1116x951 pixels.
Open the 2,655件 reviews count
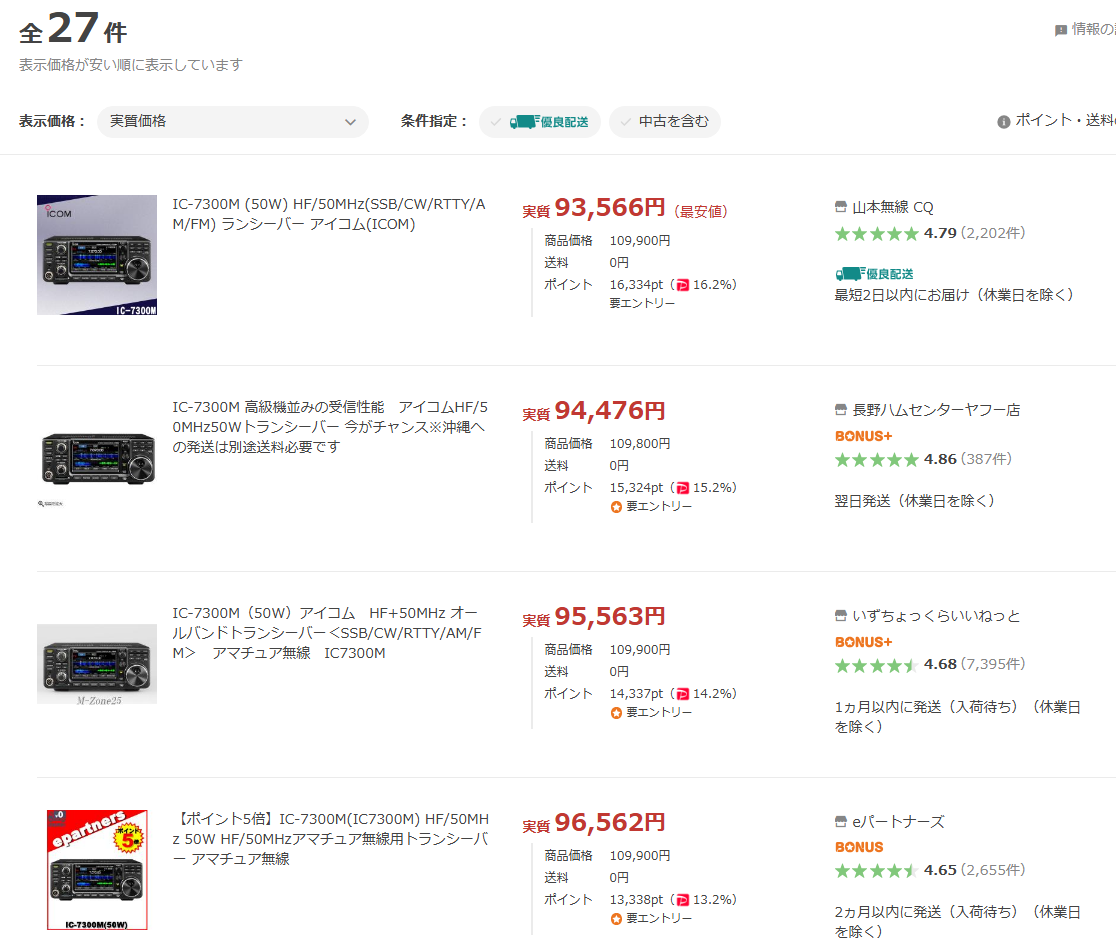pyautogui.click(x=993, y=871)
